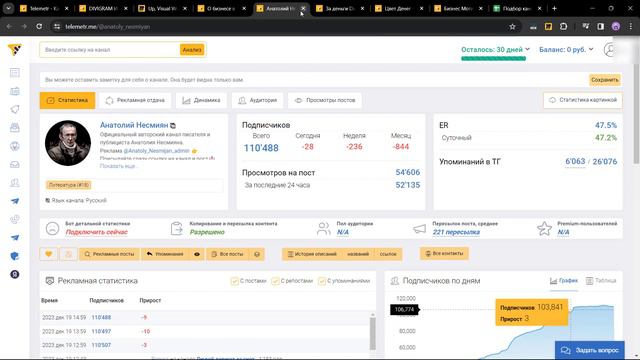Open the 221 пересылка link
This screenshot has width=640, height=360.
click(x=456, y=232)
